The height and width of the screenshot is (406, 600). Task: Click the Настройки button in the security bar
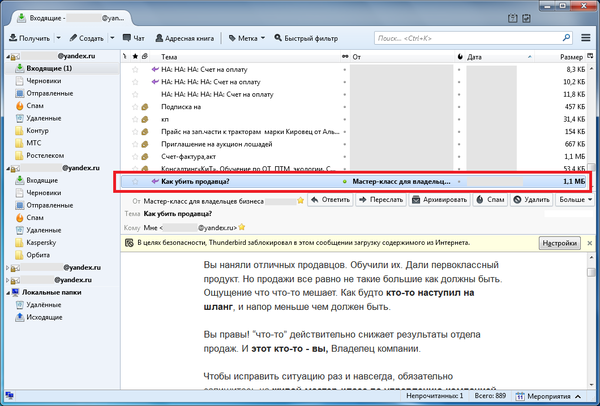559,243
